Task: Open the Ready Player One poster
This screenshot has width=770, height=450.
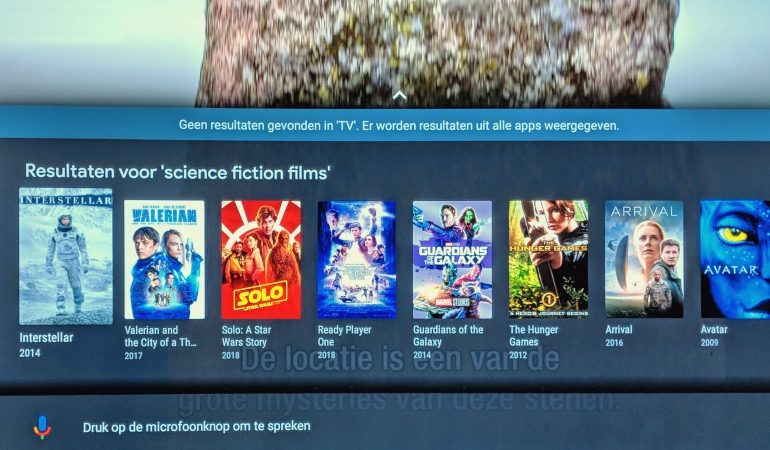Action: pos(357,259)
